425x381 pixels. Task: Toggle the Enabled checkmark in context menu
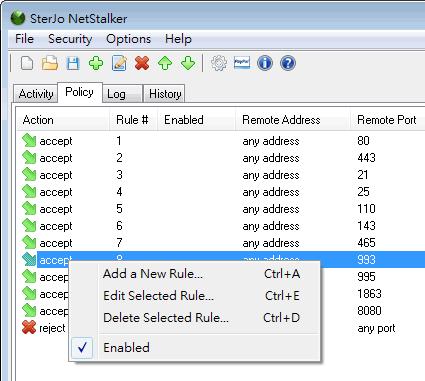point(82,348)
